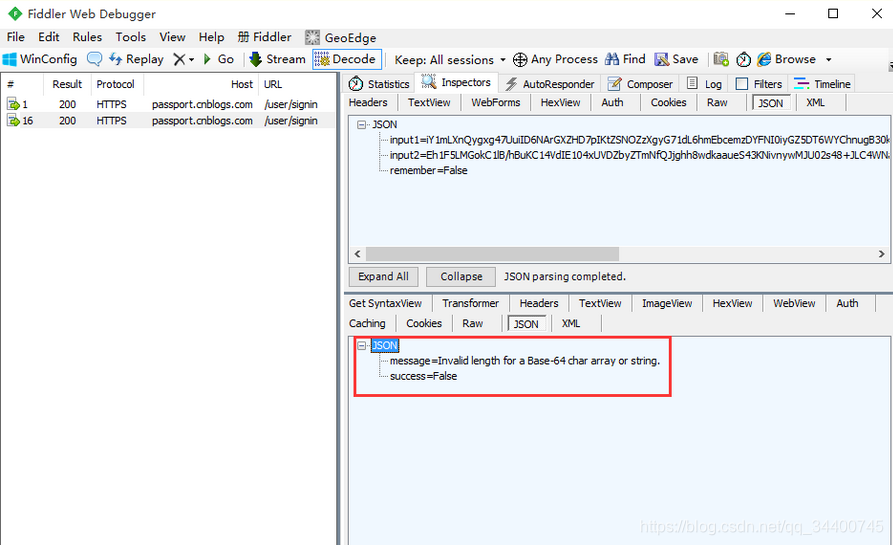893x545 pixels.
Task: Switch to the Composer tab
Action: (640, 84)
